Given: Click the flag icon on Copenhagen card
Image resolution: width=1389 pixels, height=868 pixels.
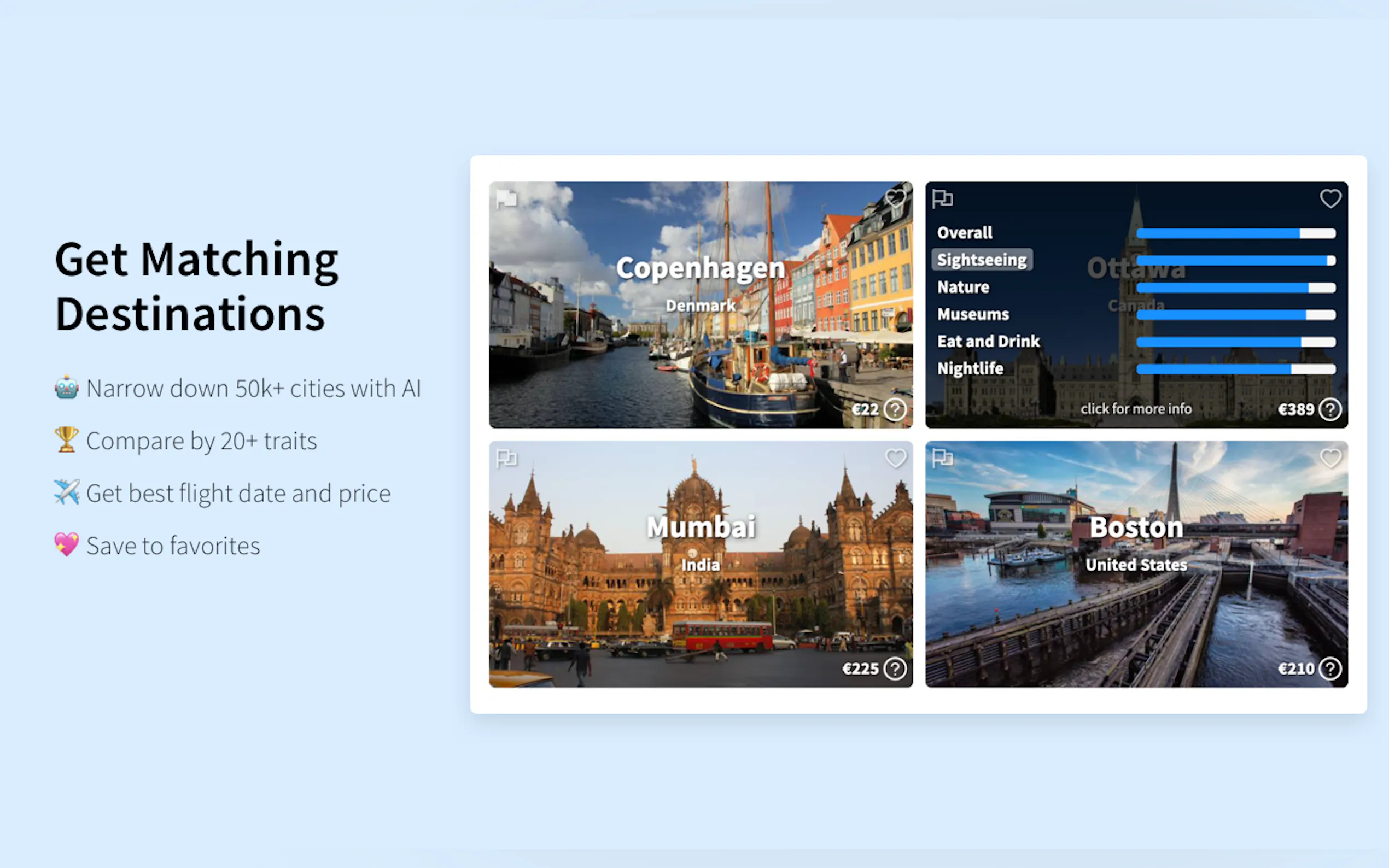Looking at the screenshot, I should [x=506, y=198].
